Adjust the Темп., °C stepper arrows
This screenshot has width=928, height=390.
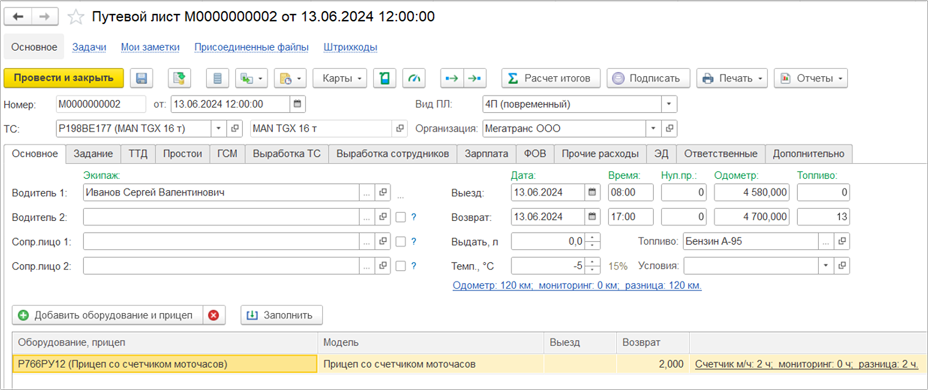tap(593, 266)
